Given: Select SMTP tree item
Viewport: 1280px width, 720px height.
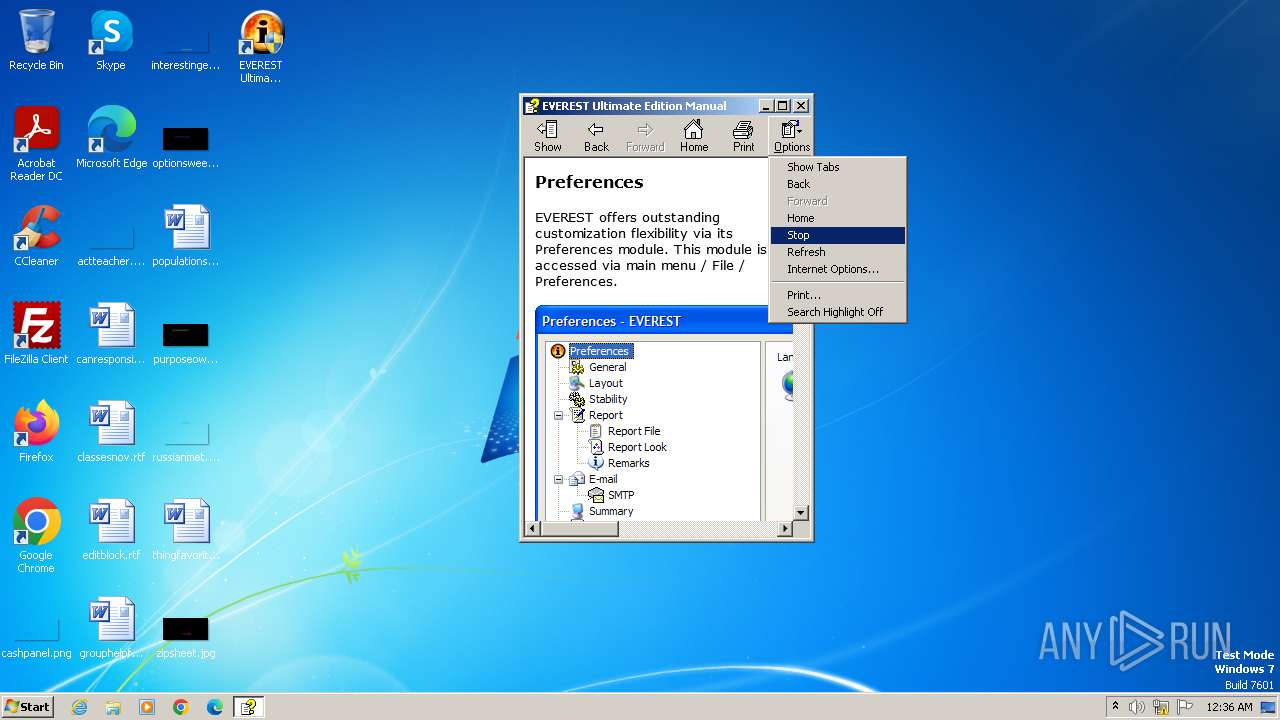Looking at the screenshot, I should point(621,495).
